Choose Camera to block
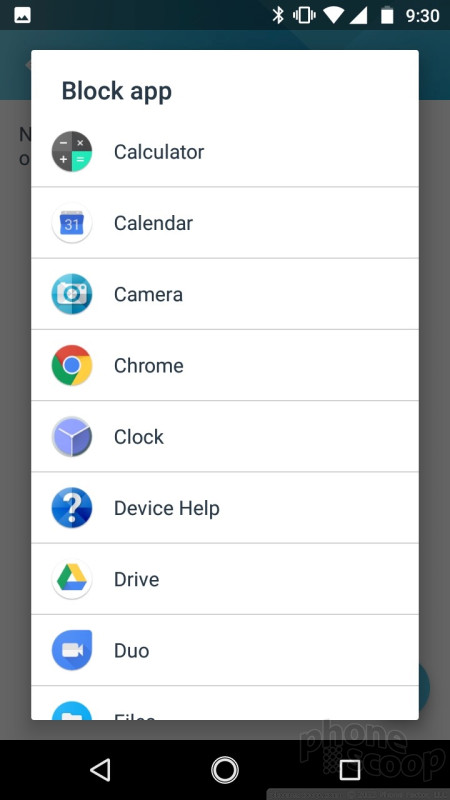This screenshot has height=800, width=450. pyautogui.click(x=225, y=294)
